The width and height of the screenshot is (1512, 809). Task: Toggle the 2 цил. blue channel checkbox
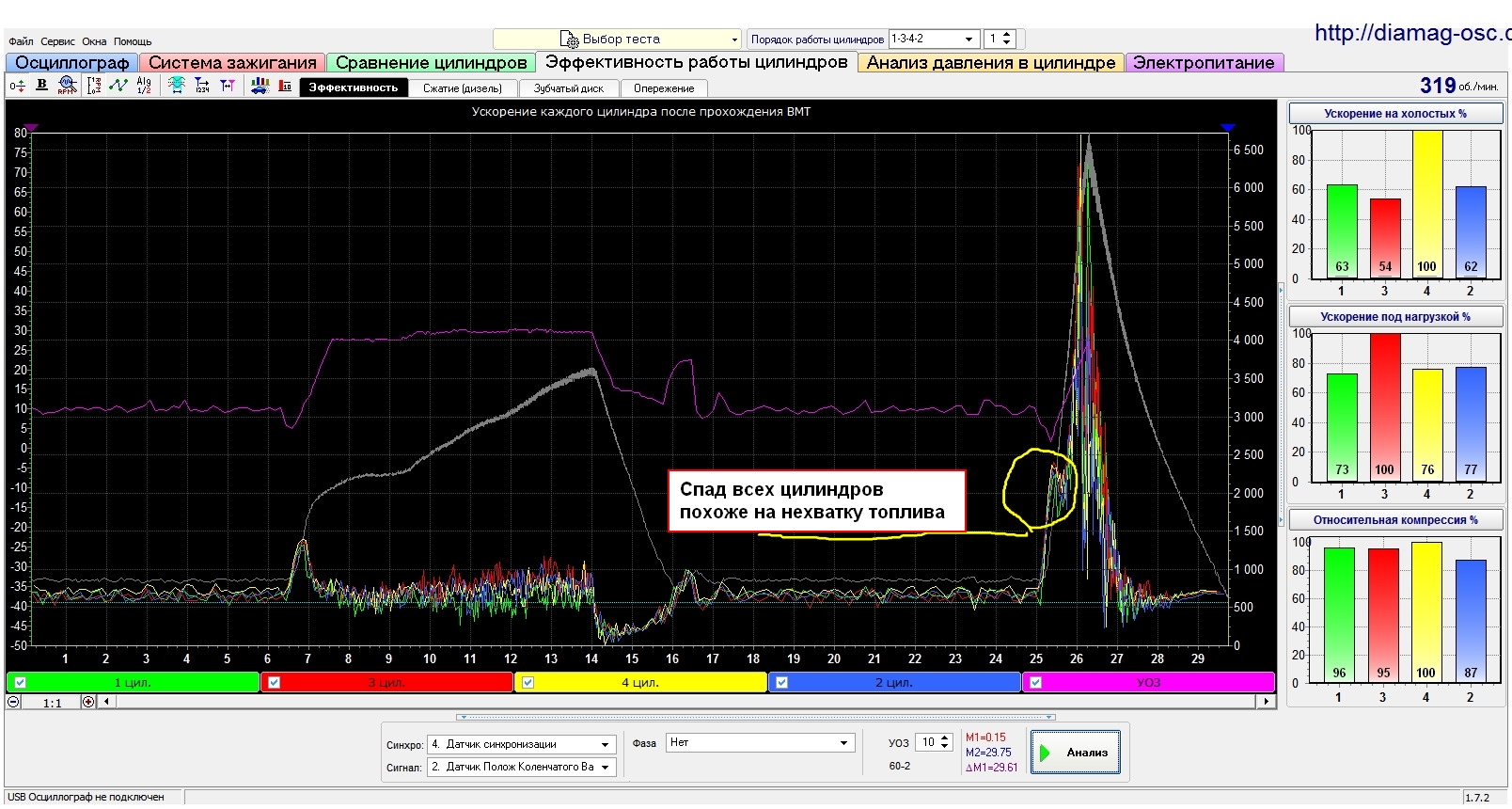(x=781, y=683)
